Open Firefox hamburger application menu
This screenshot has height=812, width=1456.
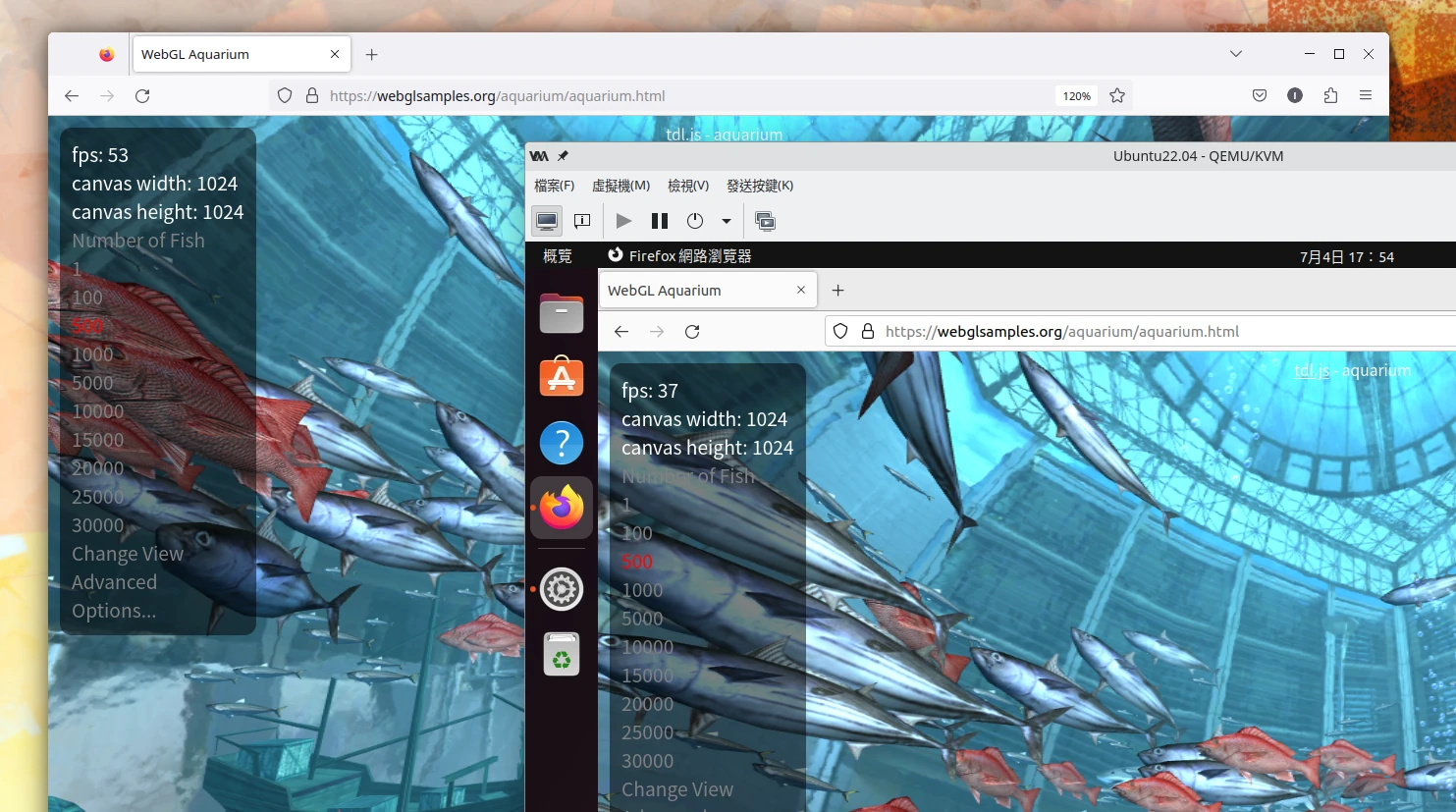click(x=1366, y=95)
